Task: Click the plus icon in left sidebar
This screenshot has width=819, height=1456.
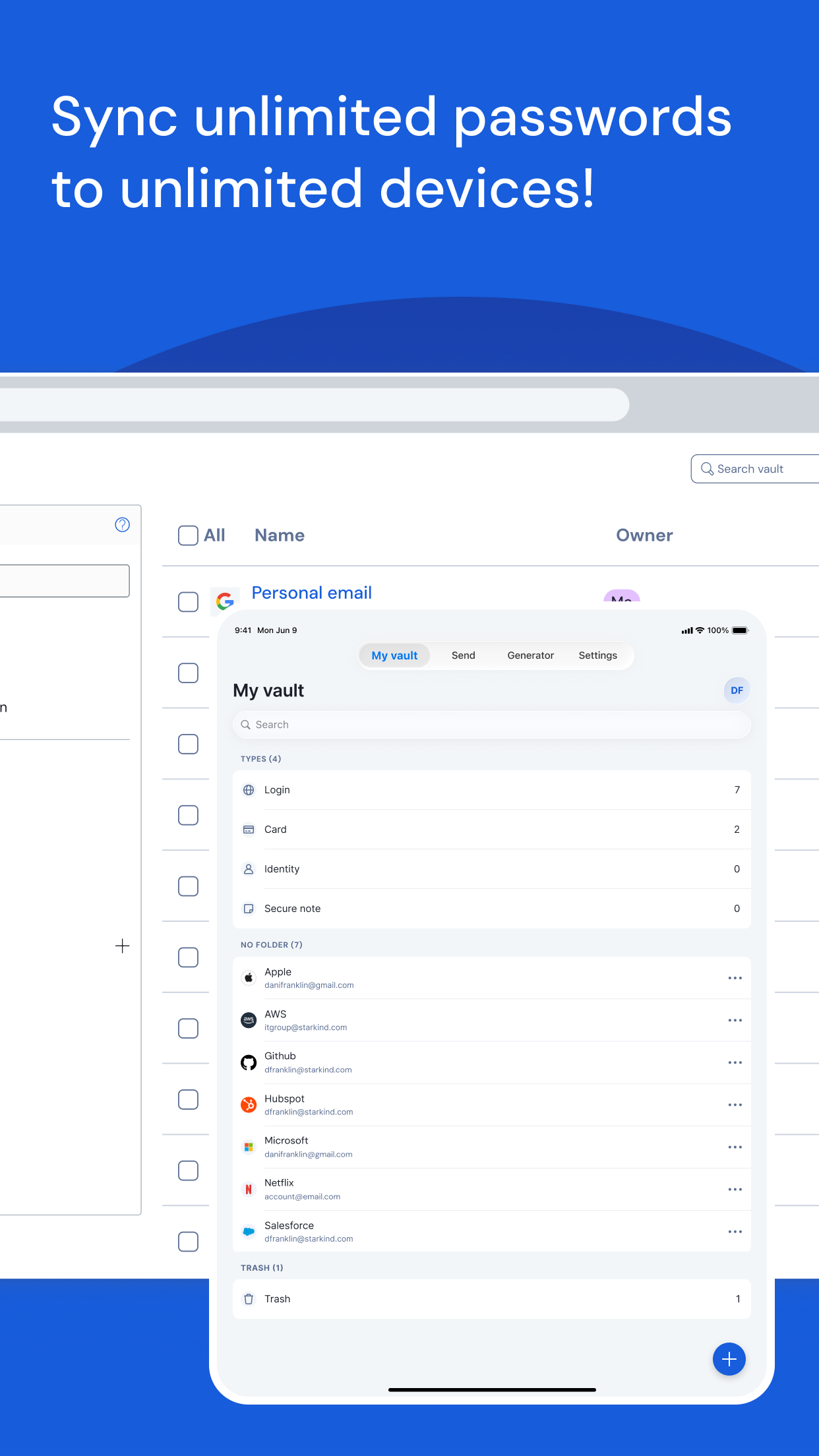Action: (122, 946)
